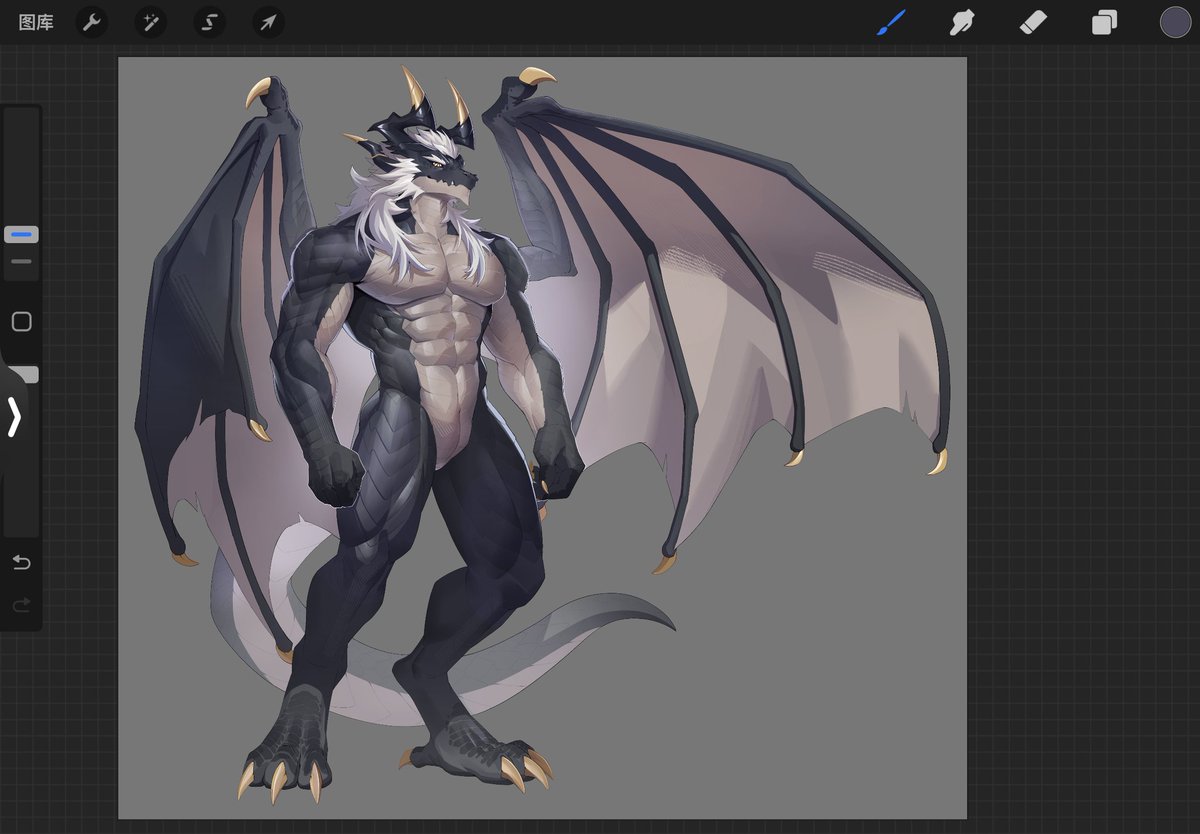Open the 图库 gallery
The height and width of the screenshot is (834, 1200).
point(36,22)
